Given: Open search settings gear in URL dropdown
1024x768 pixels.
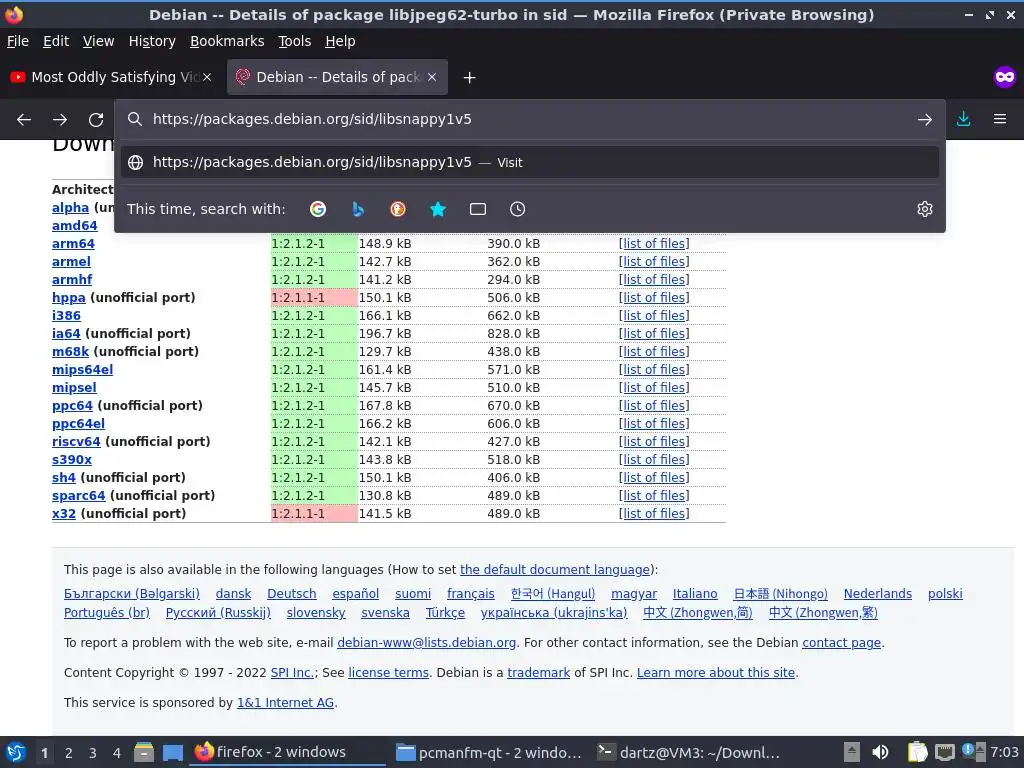Looking at the screenshot, I should pyautogui.click(x=925, y=209).
